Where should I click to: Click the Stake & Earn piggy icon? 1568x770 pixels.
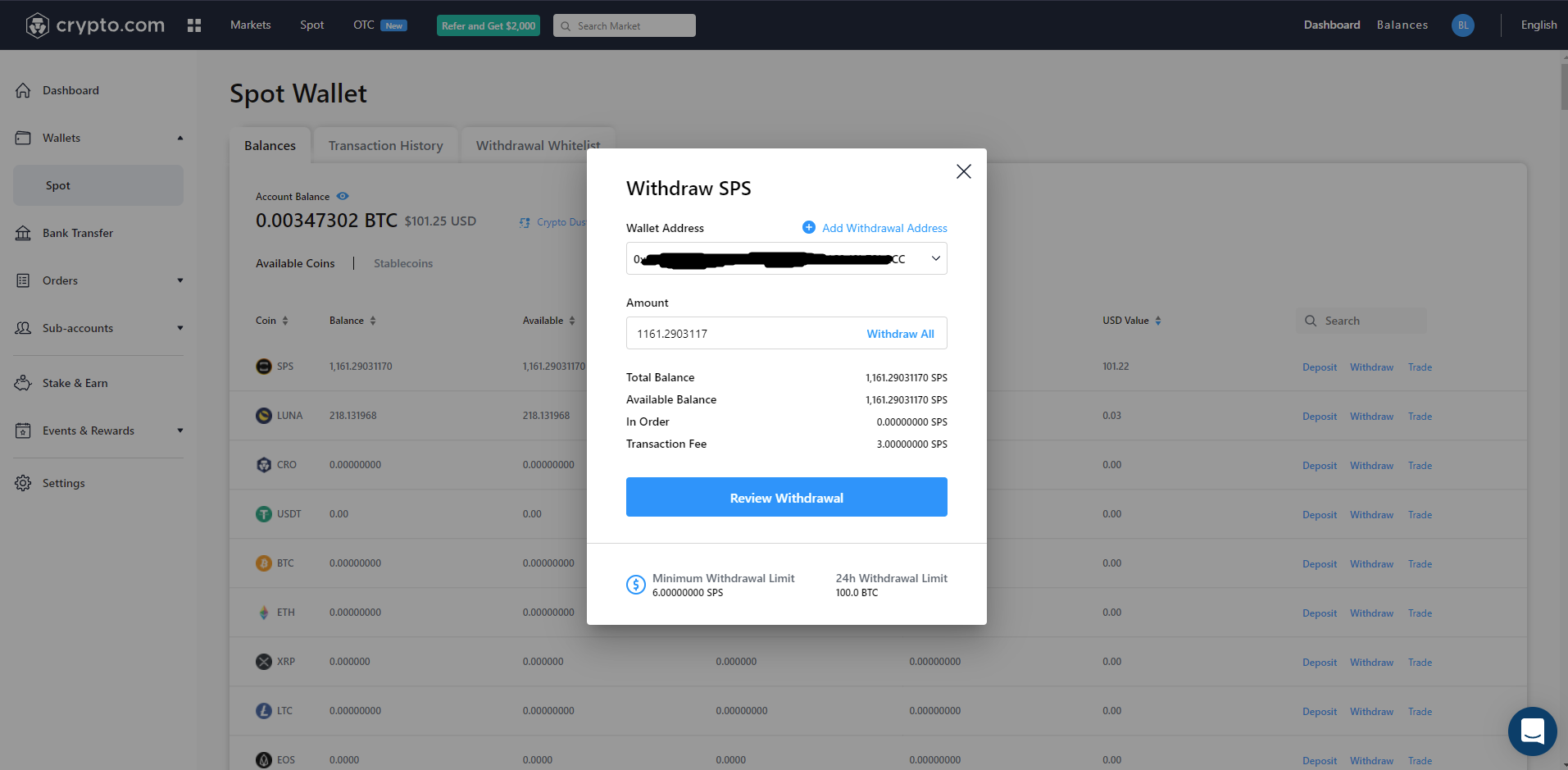point(23,383)
